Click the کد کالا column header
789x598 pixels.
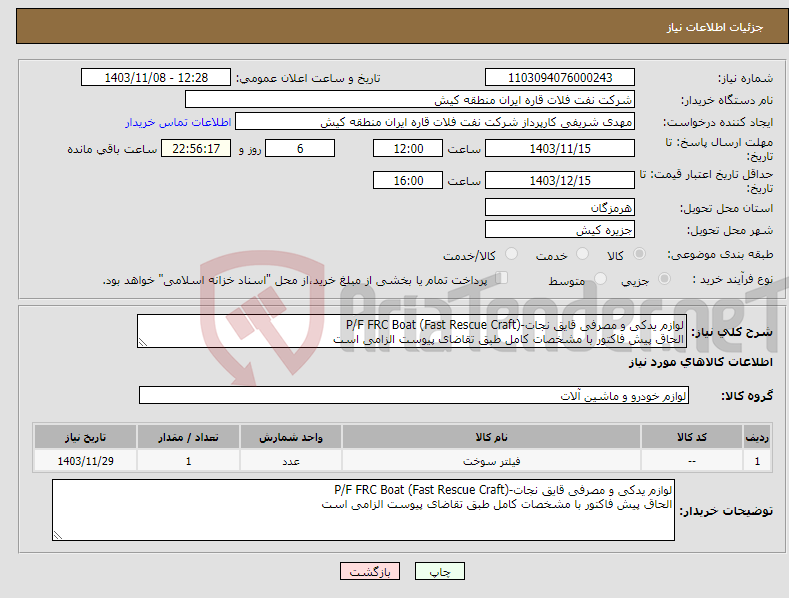pos(692,437)
